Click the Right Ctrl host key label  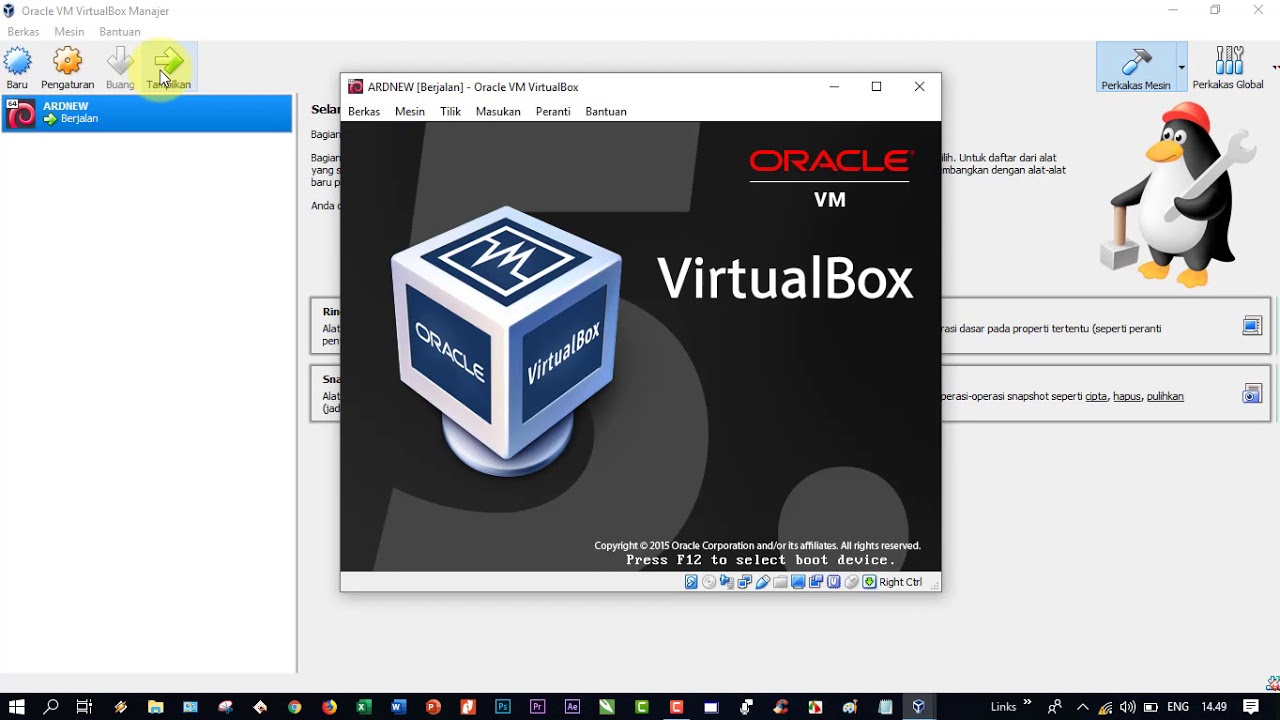[x=901, y=582]
